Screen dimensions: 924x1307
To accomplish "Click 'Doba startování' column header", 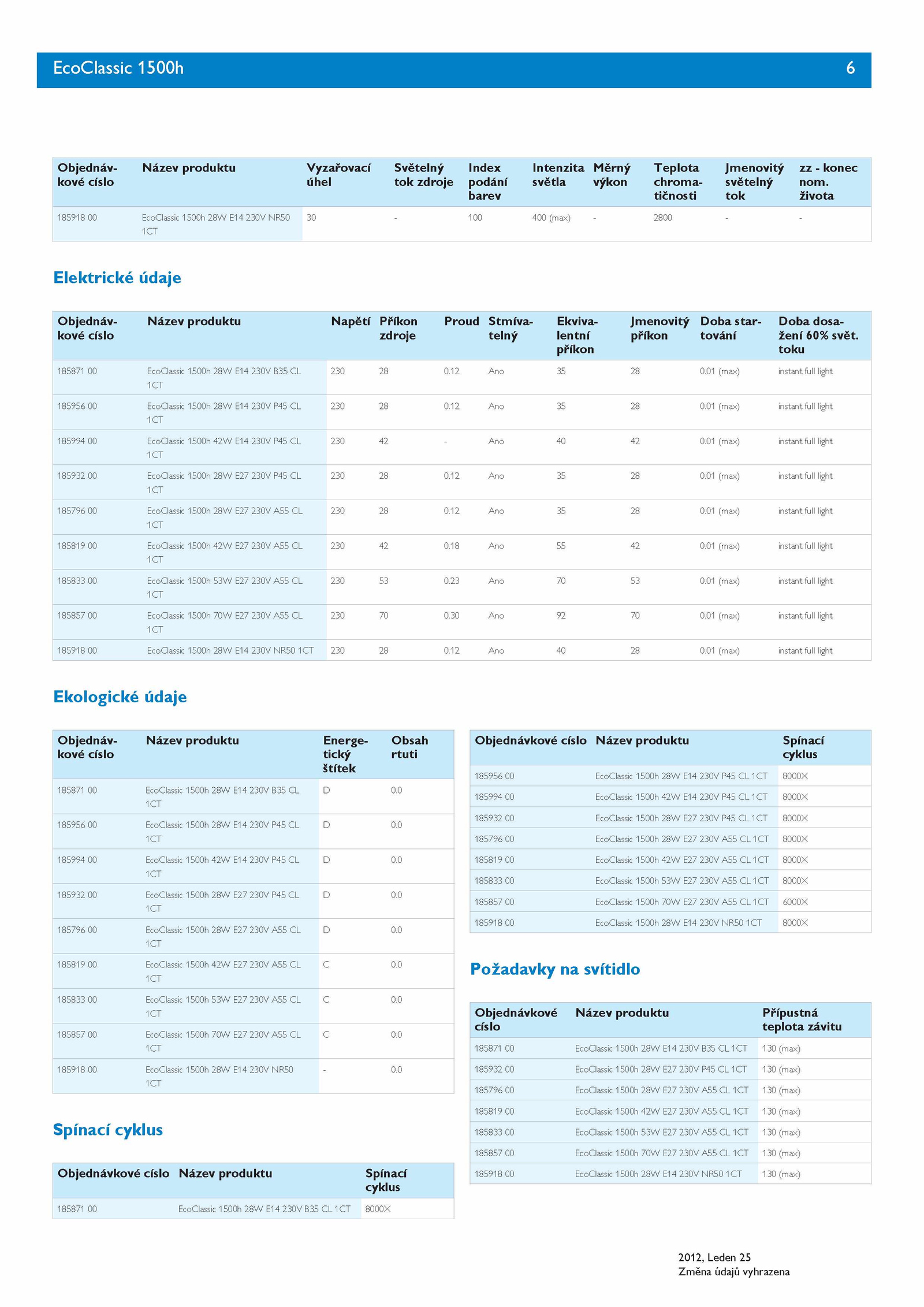I will click(x=731, y=329).
